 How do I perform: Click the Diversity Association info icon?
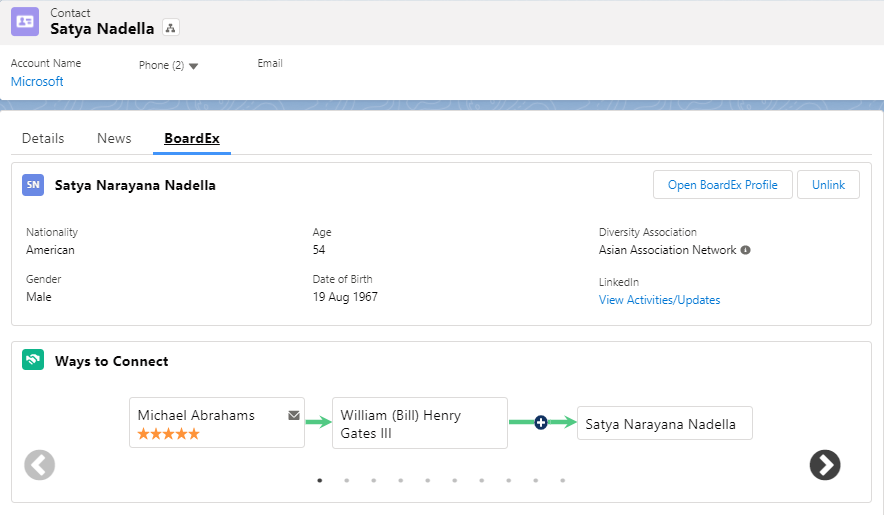(746, 250)
